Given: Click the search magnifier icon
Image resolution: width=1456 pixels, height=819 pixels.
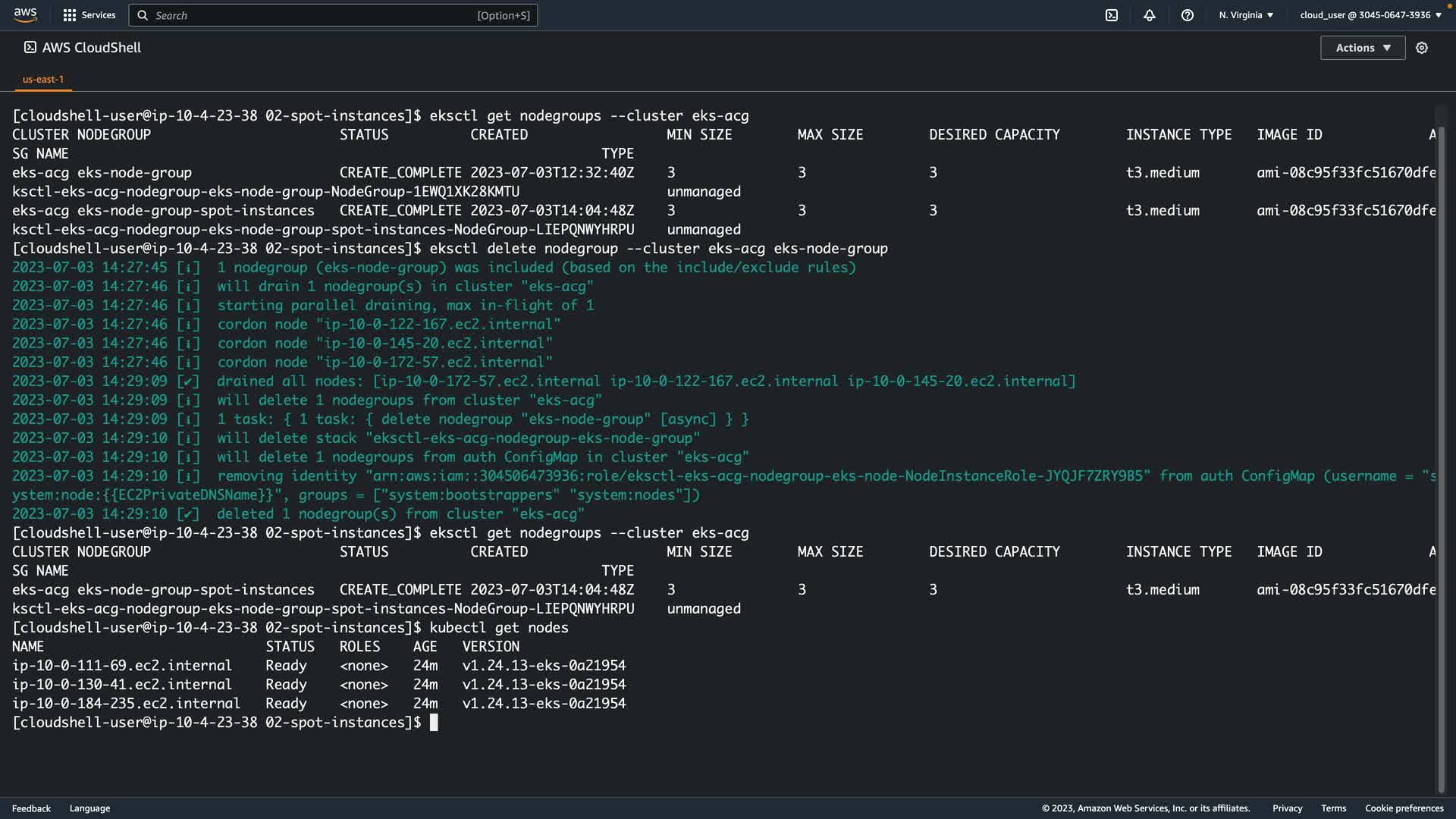Looking at the screenshot, I should (x=143, y=15).
